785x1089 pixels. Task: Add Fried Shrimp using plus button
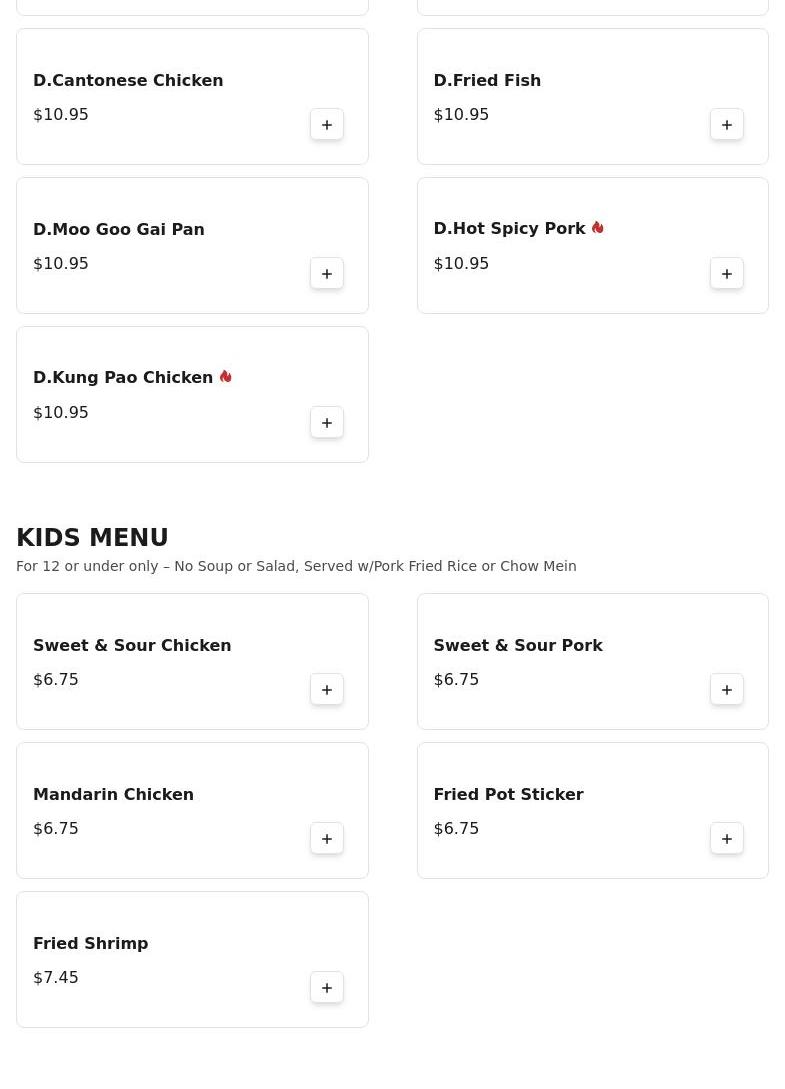coord(327,988)
